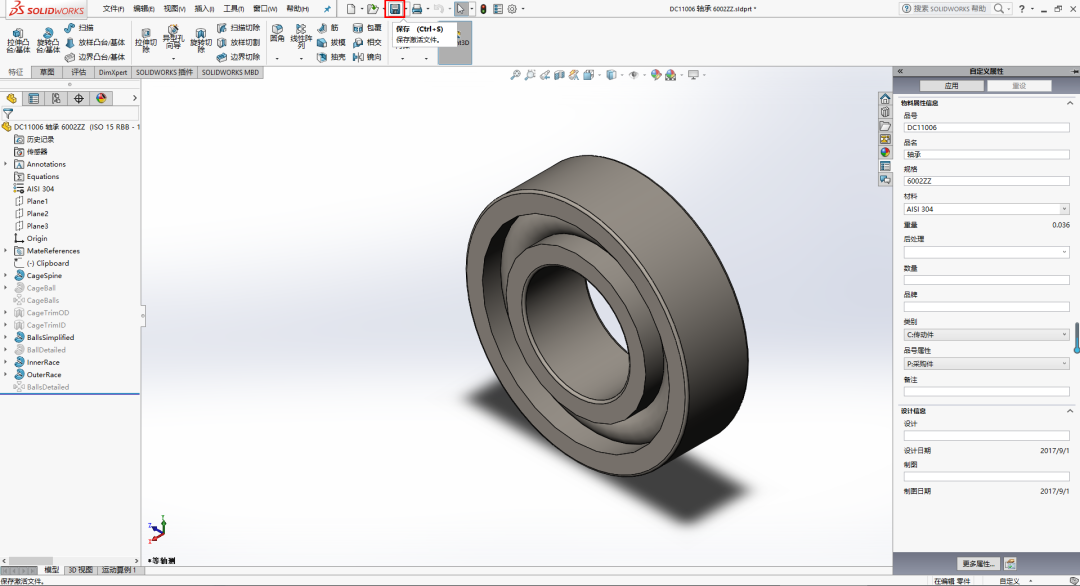Screen dimensions: 1080x586
Task: Select the InnerRace feature in the tree
Action: (43, 362)
